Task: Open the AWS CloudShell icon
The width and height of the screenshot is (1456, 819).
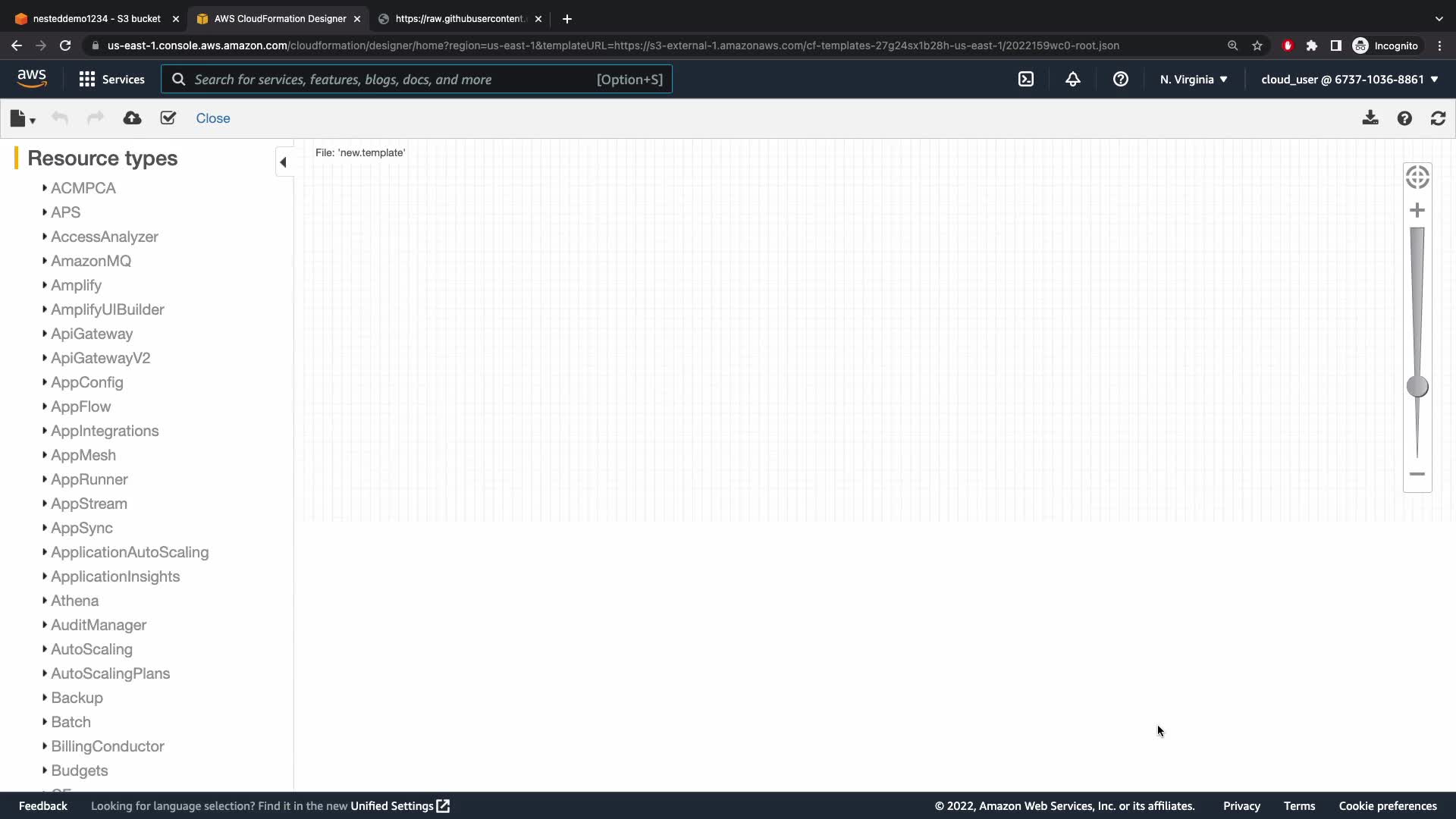Action: pyautogui.click(x=1025, y=79)
